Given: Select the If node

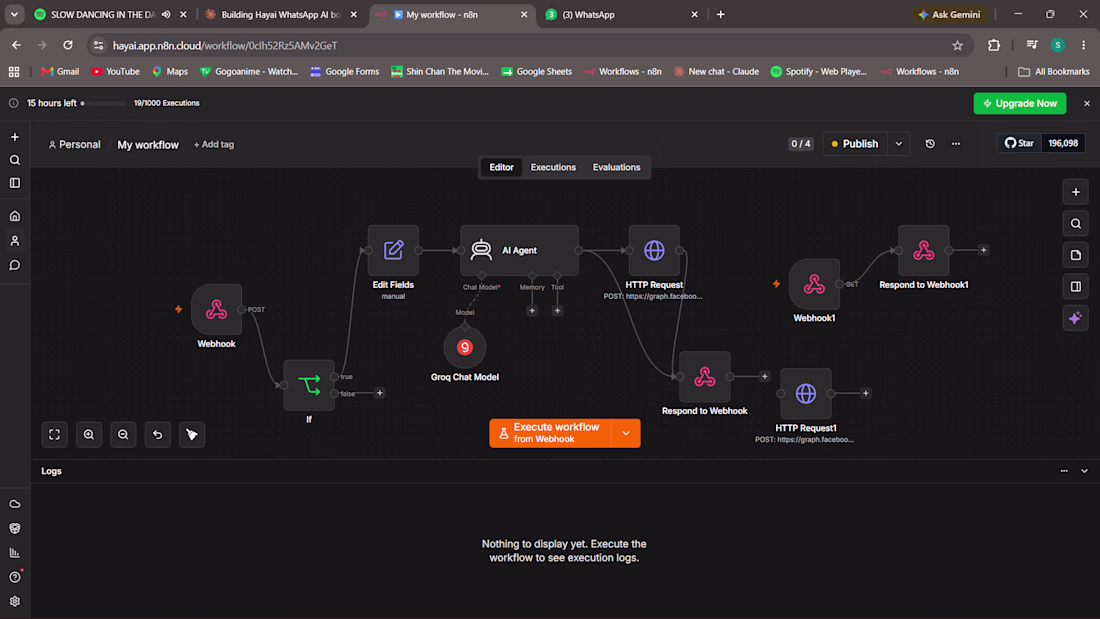Looking at the screenshot, I should point(309,385).
